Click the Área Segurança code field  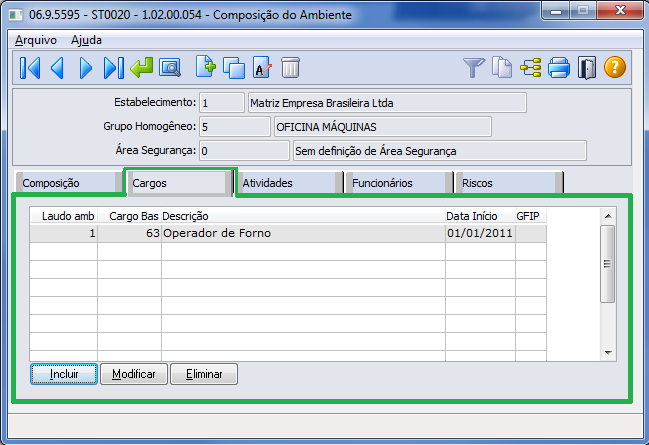[x=244, y=151]
